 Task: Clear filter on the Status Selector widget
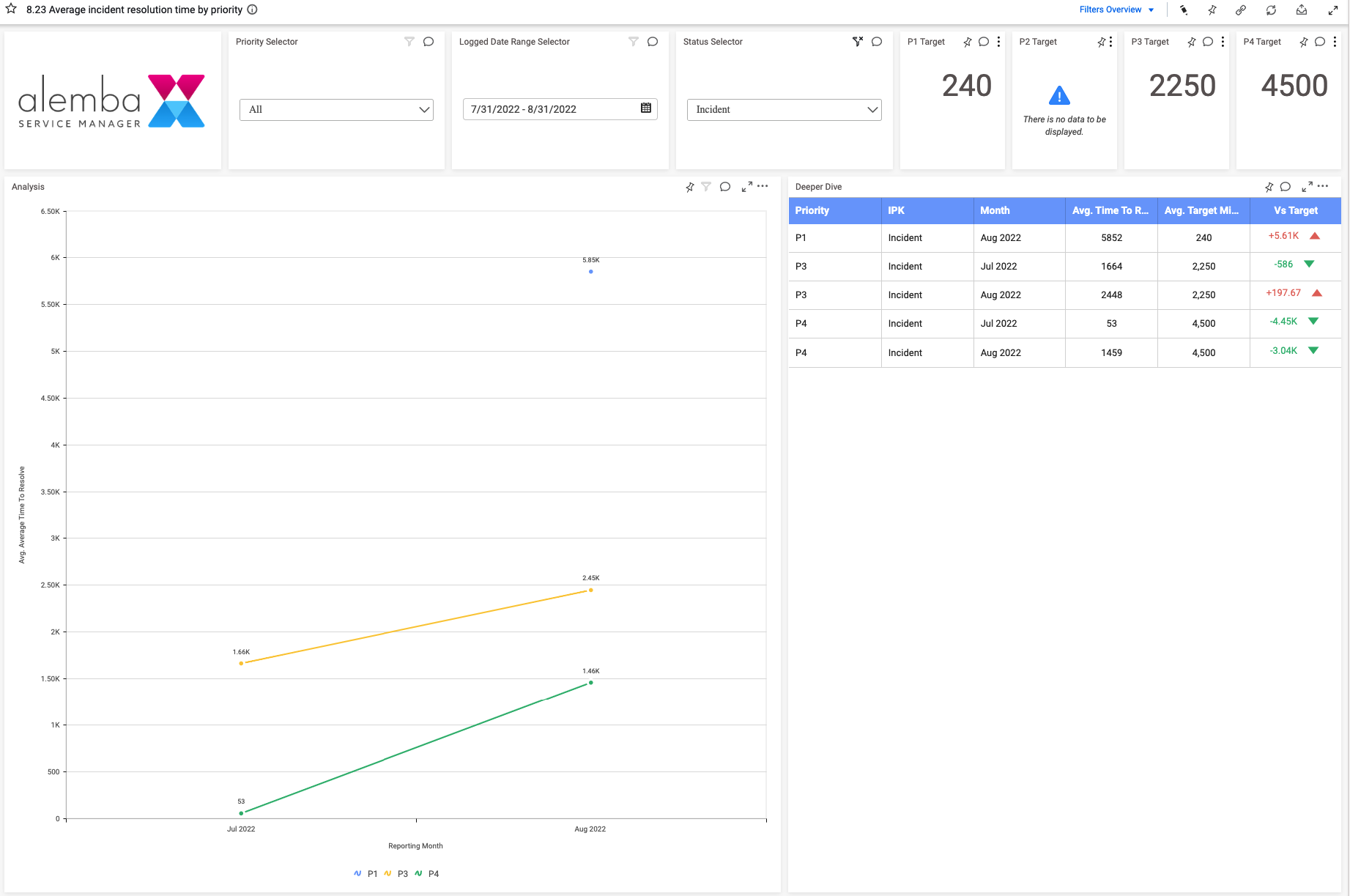(858, 42)
